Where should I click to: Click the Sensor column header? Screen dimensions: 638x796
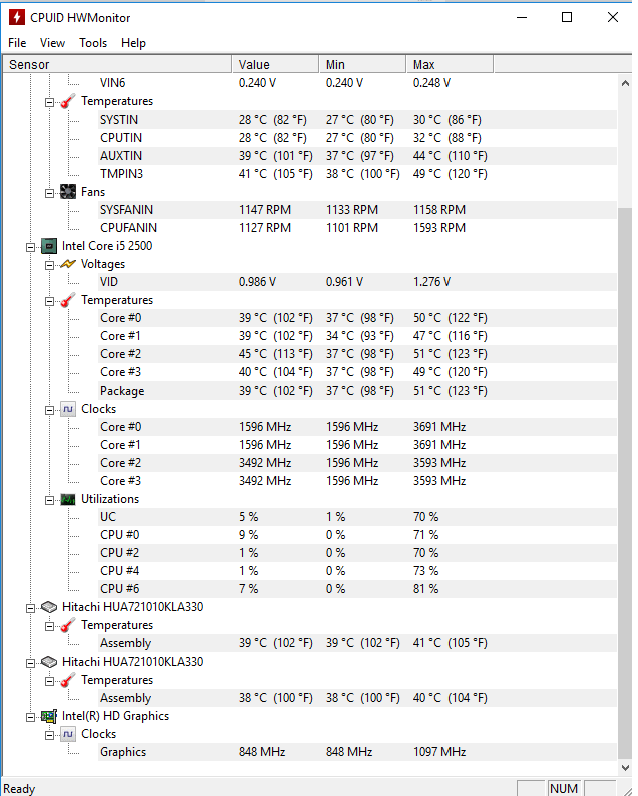click(x=116, y=65)
